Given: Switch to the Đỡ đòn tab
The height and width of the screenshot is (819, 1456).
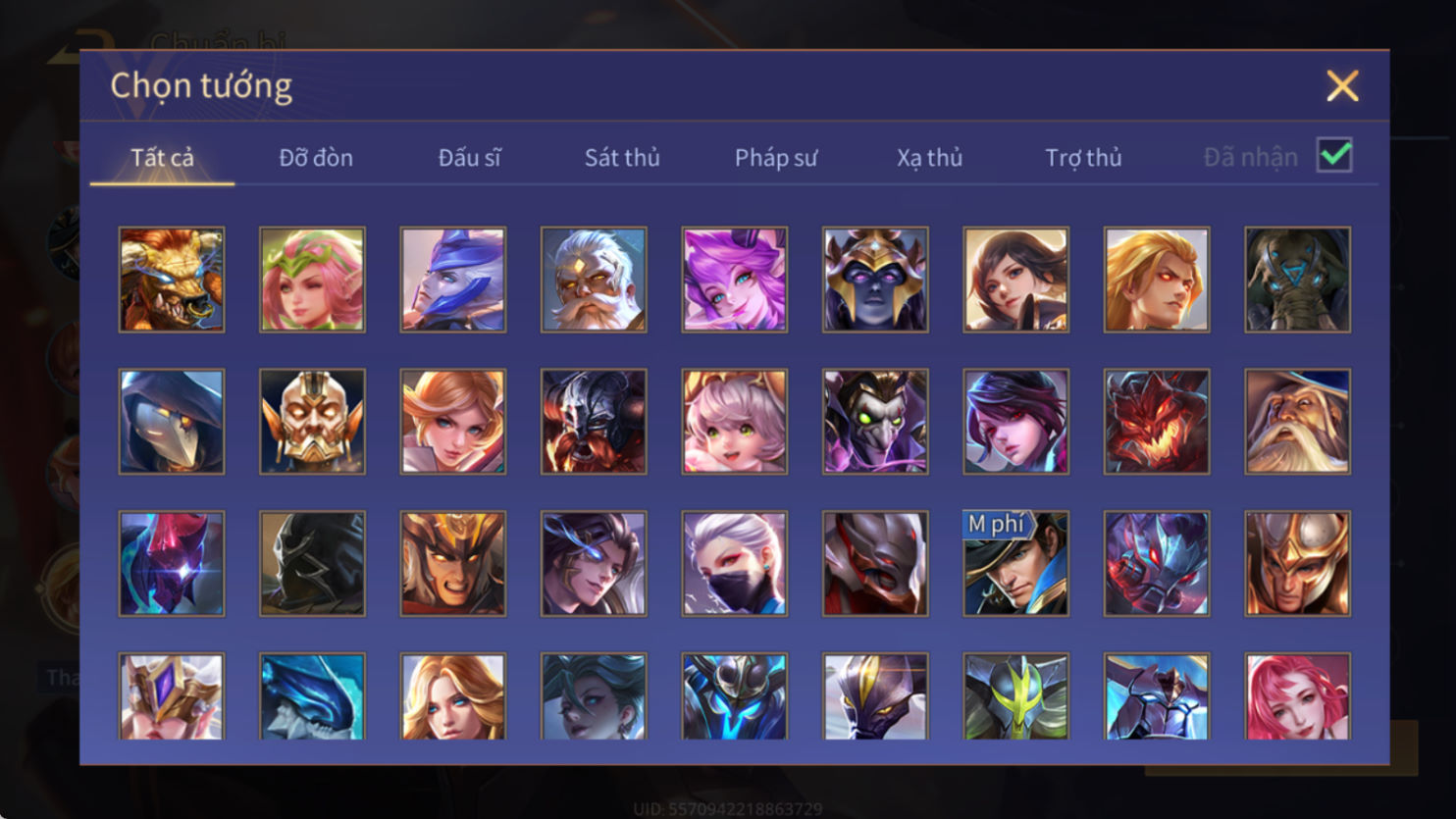Looking at the screenshot, I should (x=316, y=157).
